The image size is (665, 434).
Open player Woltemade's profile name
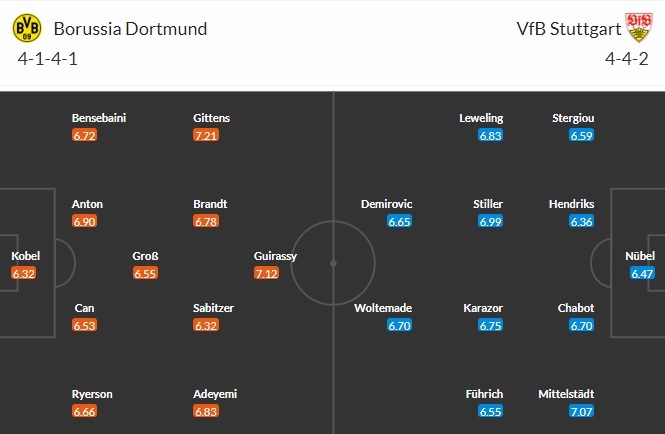(x=383, y=308)
